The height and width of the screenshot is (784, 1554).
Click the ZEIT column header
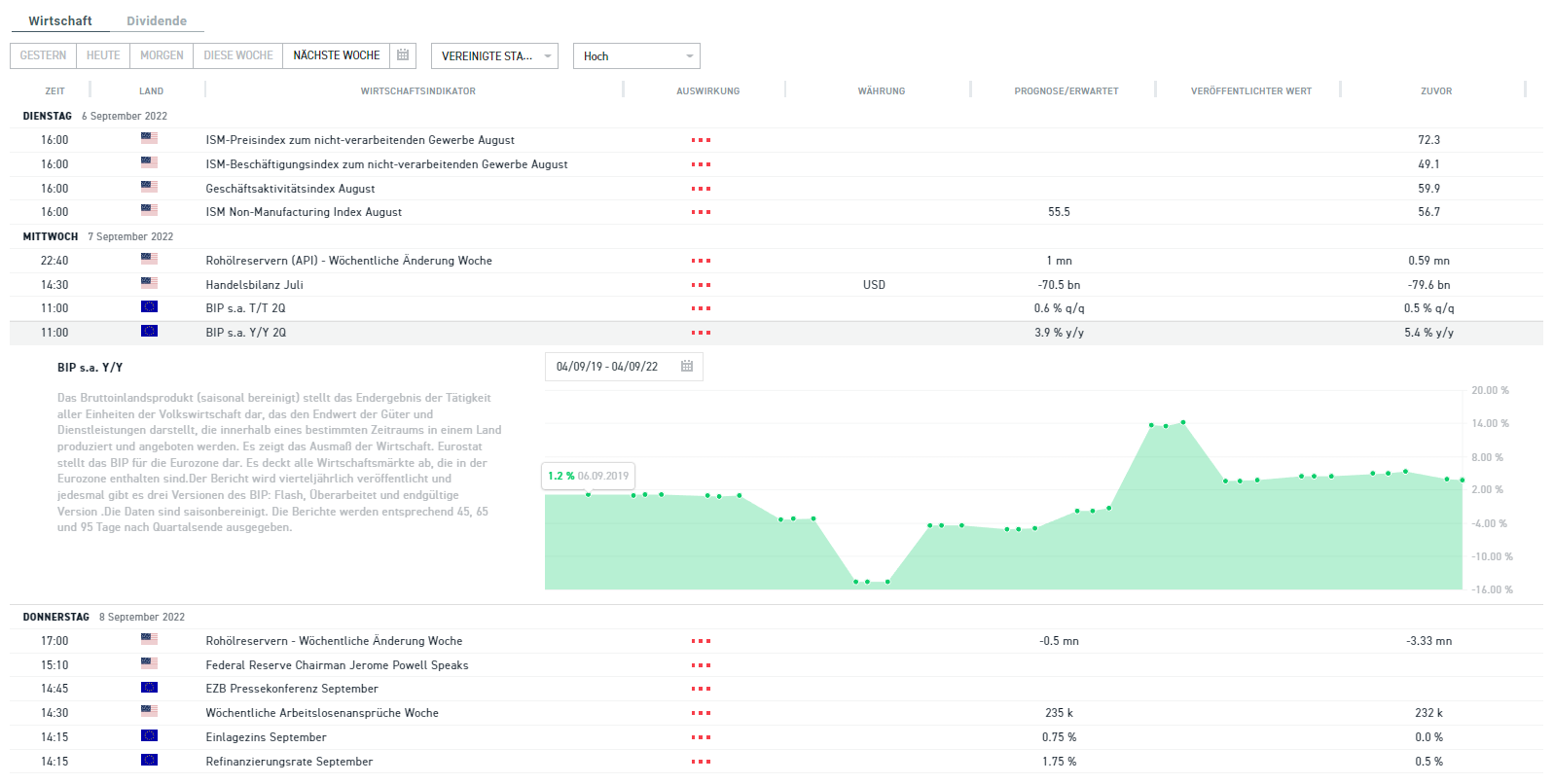click(x=54, y=91)
